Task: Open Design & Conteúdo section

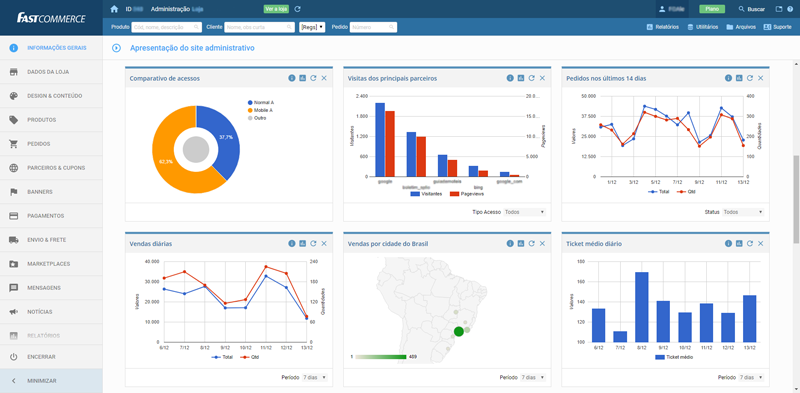Action: click(x=51, y=96)
